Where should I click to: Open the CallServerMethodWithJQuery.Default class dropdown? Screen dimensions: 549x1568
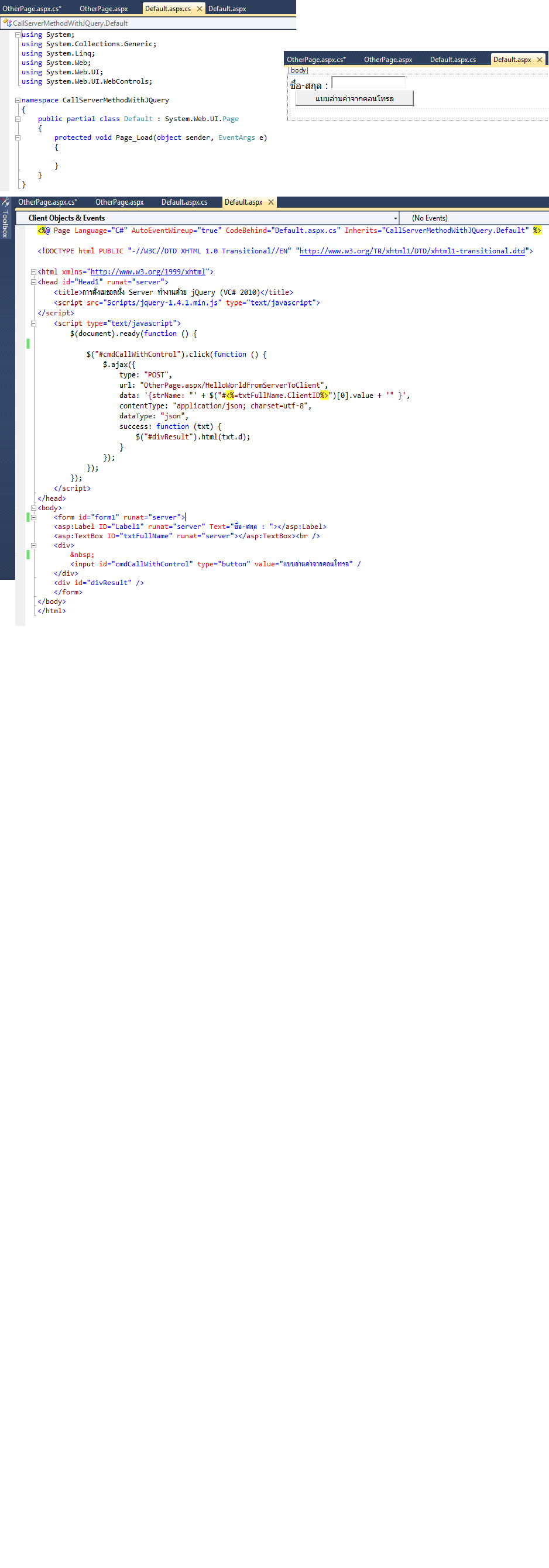tap(148, 23)
